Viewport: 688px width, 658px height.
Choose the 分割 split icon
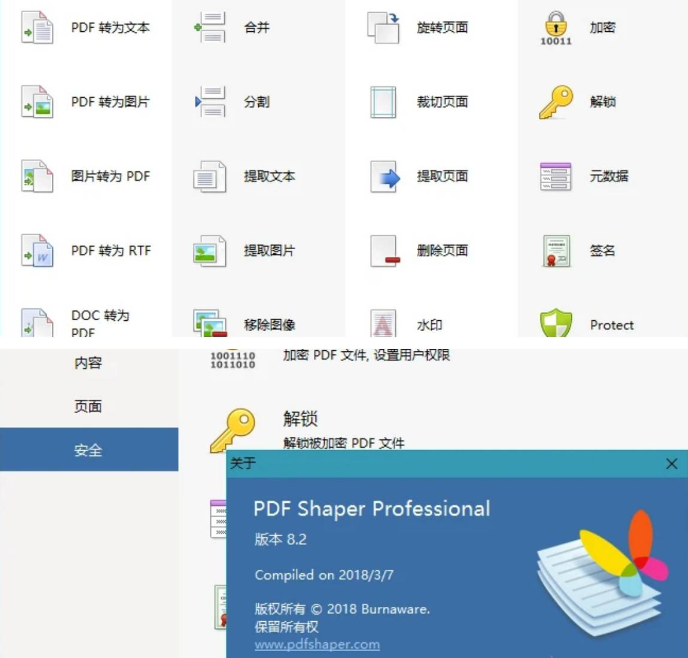[210, 102]
